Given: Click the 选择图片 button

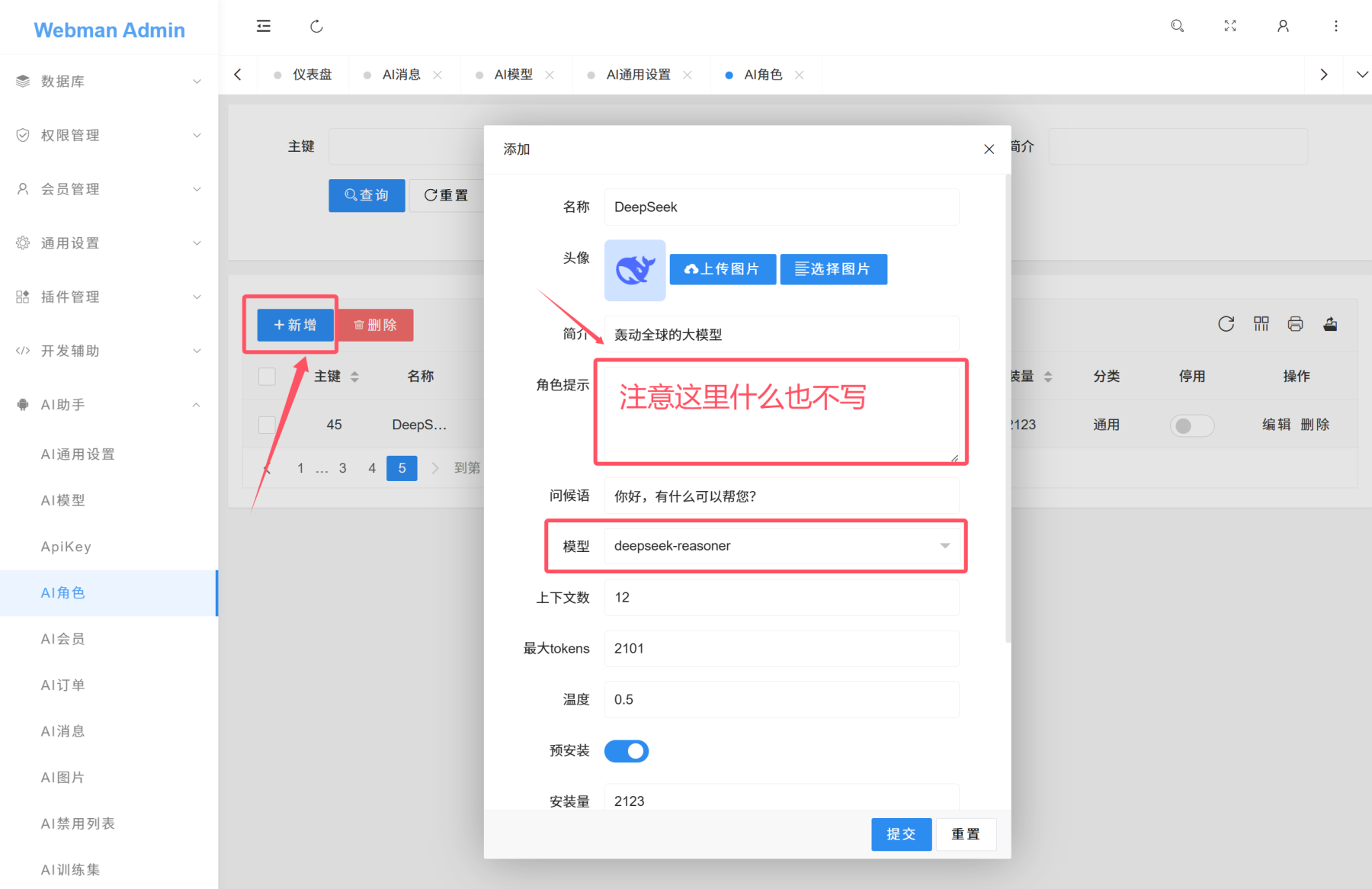Looking at the screenshot, I should coord(834,269).
